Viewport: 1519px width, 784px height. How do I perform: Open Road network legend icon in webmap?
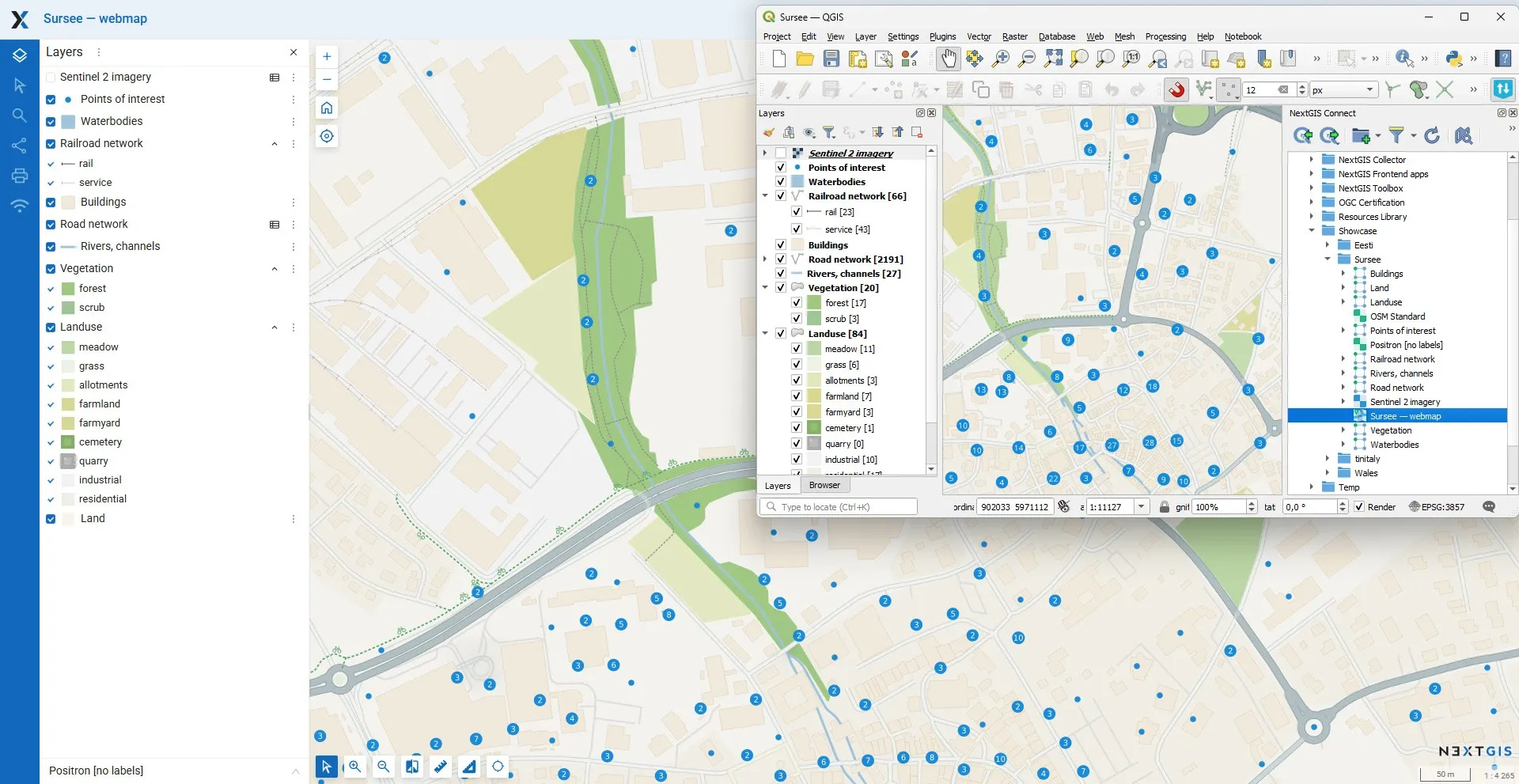275,225
